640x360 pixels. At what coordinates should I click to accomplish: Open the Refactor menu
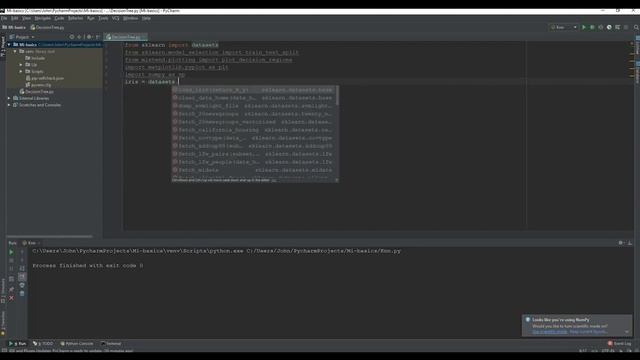[x=75, y=18]
